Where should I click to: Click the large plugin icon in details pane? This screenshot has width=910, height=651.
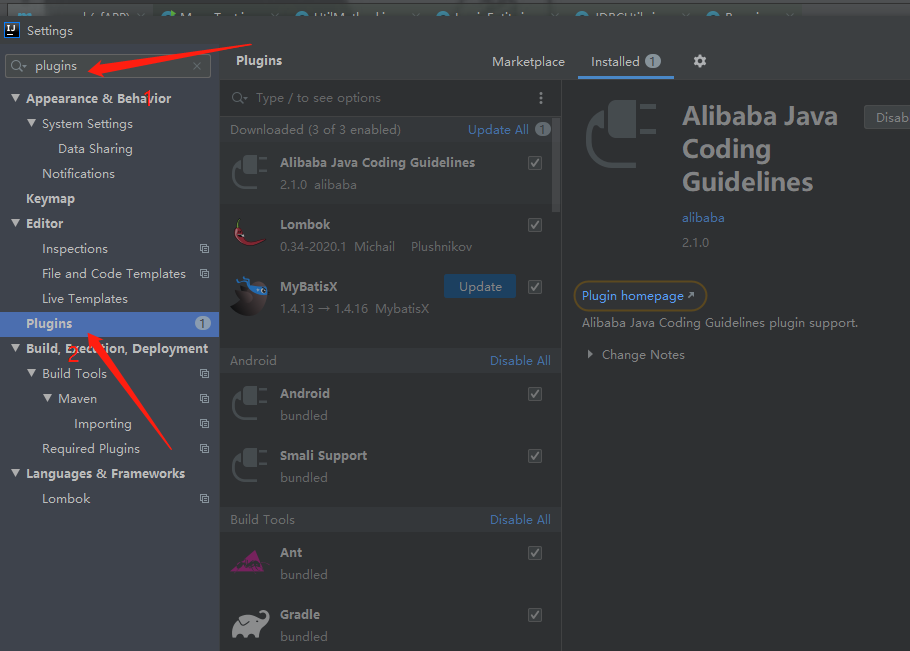(621, 134)
